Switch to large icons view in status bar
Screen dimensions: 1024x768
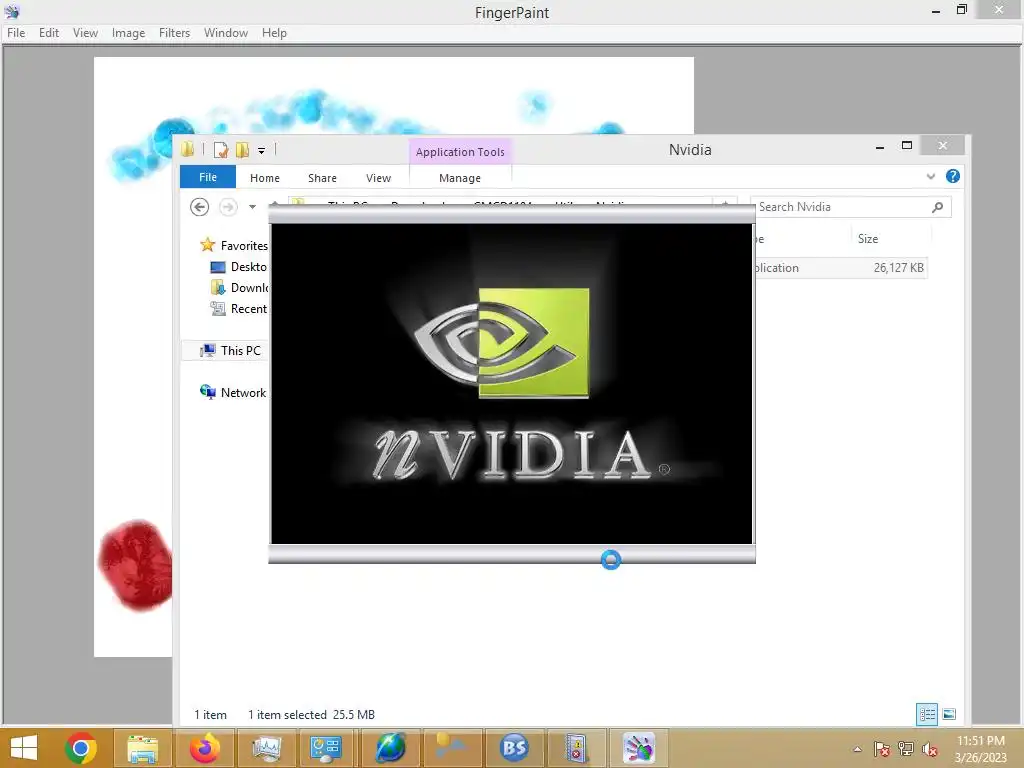[x=949, y=714]
